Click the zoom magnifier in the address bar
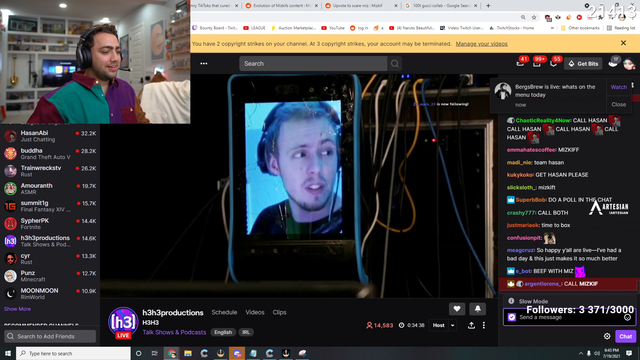This screenshot has height=360, width=640. tap(523, 18)
